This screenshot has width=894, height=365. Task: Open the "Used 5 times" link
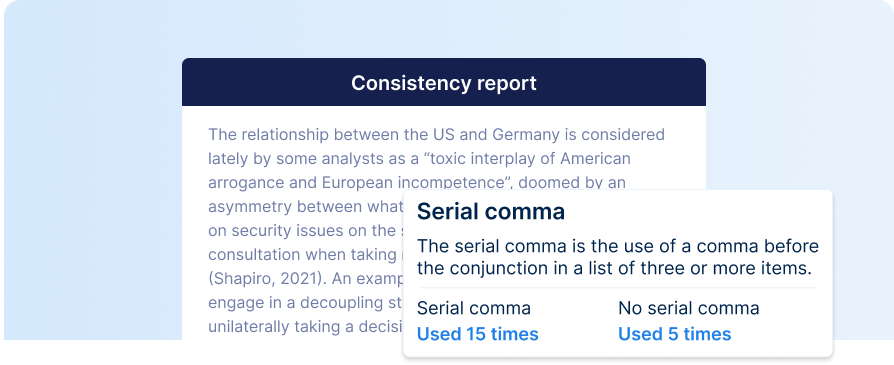pos(674,334)
